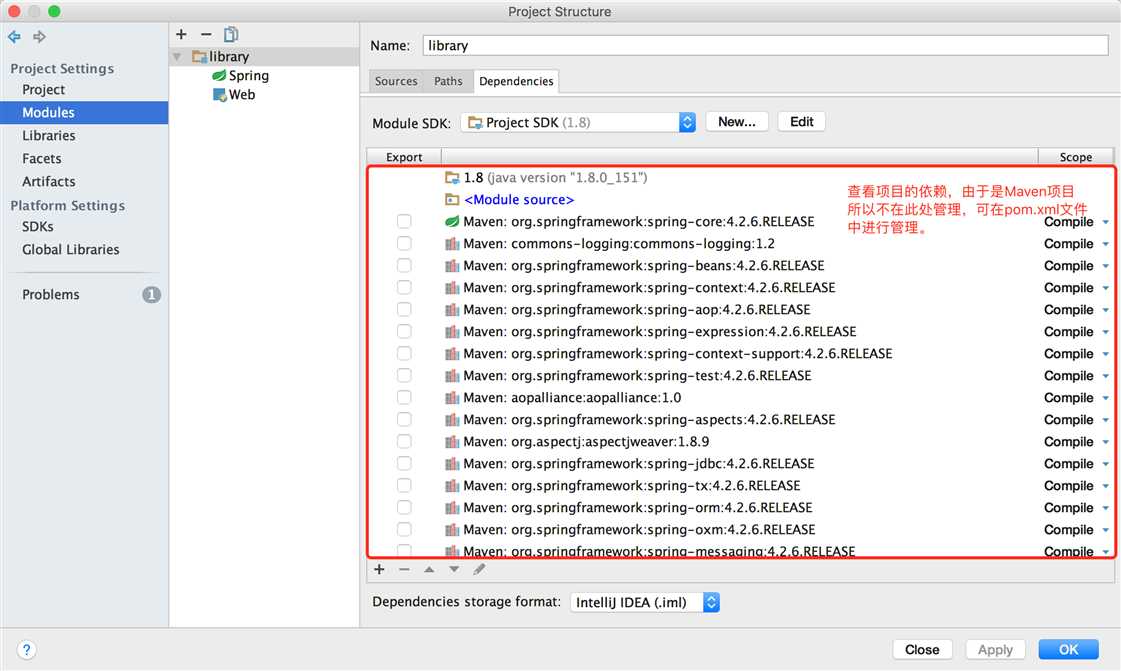Viewport: 1121px width, 671px height.
Task: Click the commons-logging library icon
Action: (x=452, y=244)
